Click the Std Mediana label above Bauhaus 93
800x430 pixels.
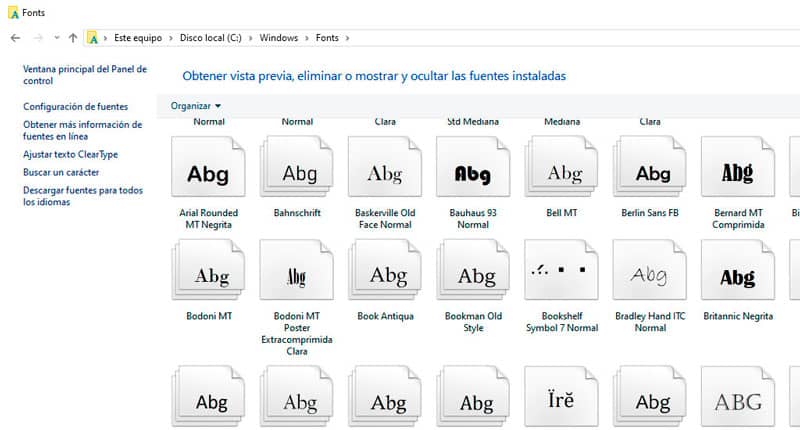[473, 122]
